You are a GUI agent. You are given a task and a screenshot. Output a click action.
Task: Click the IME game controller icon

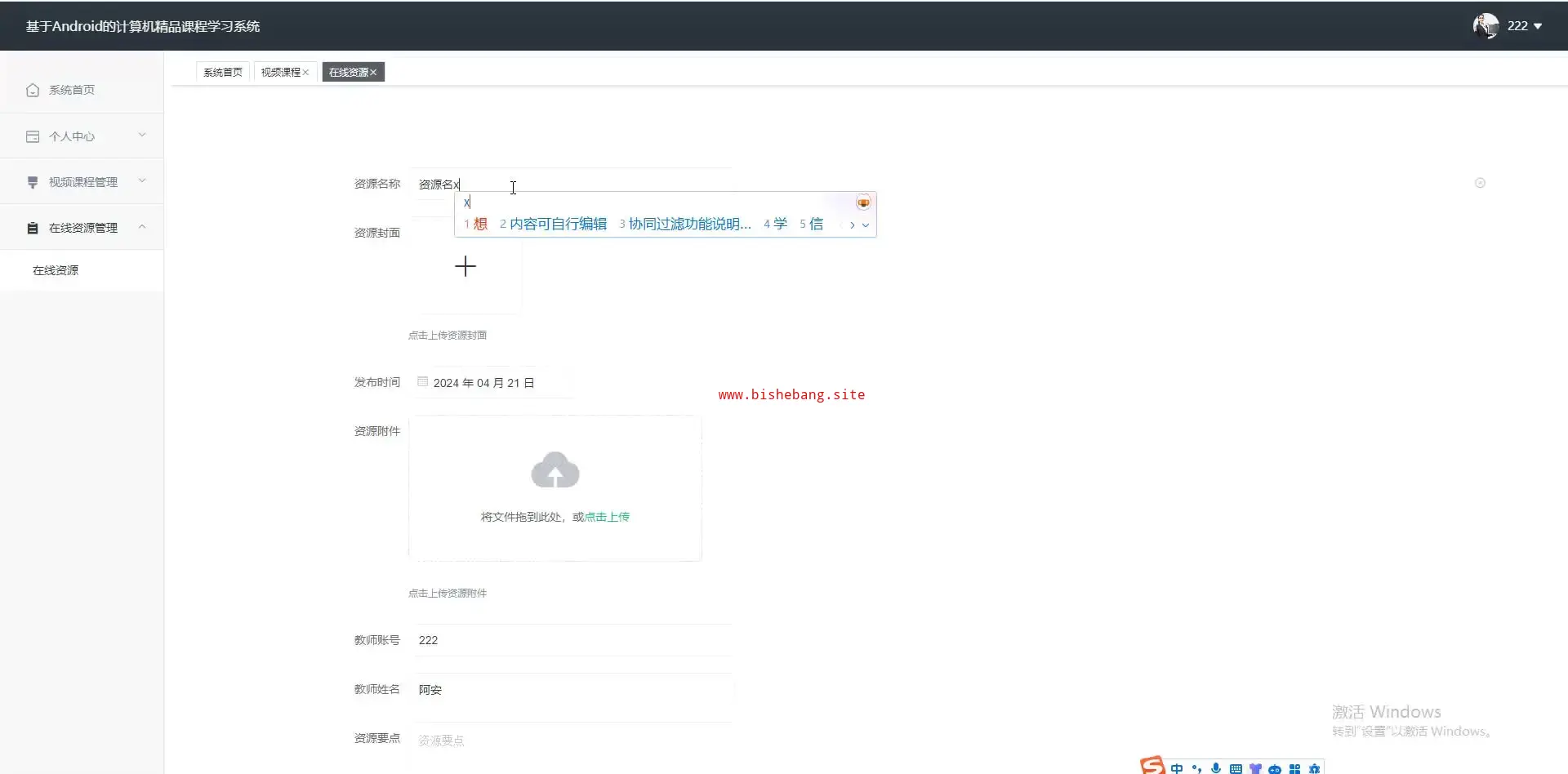tap(1275, 769)
